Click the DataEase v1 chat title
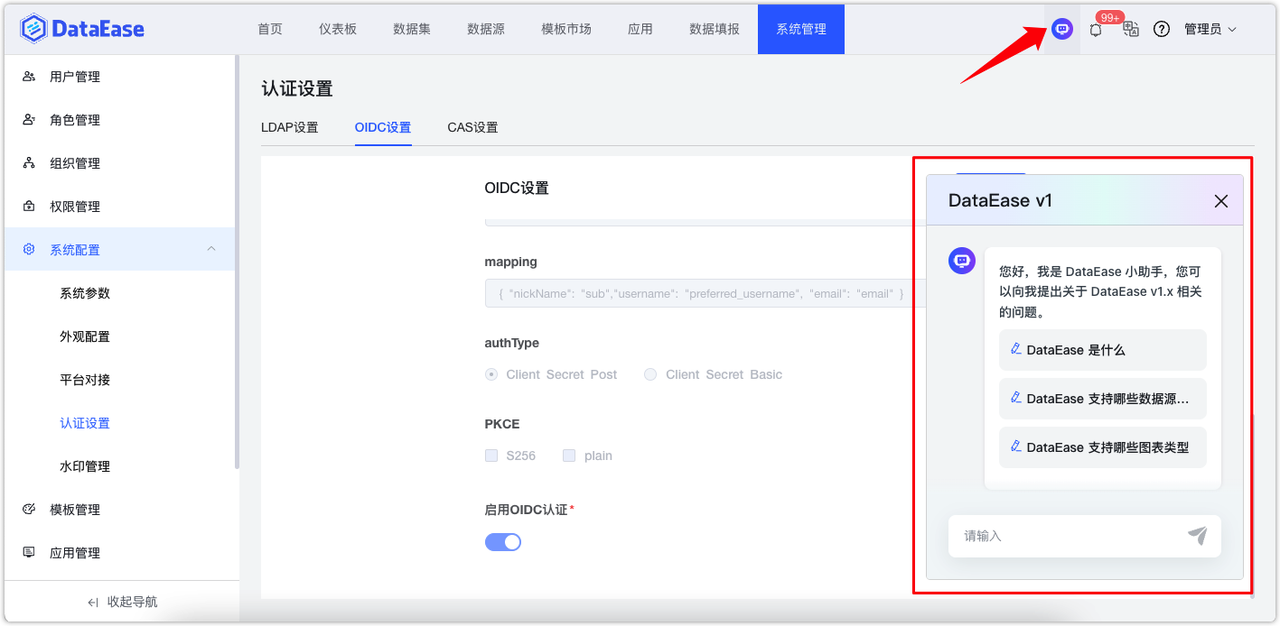 [1000, 201]
